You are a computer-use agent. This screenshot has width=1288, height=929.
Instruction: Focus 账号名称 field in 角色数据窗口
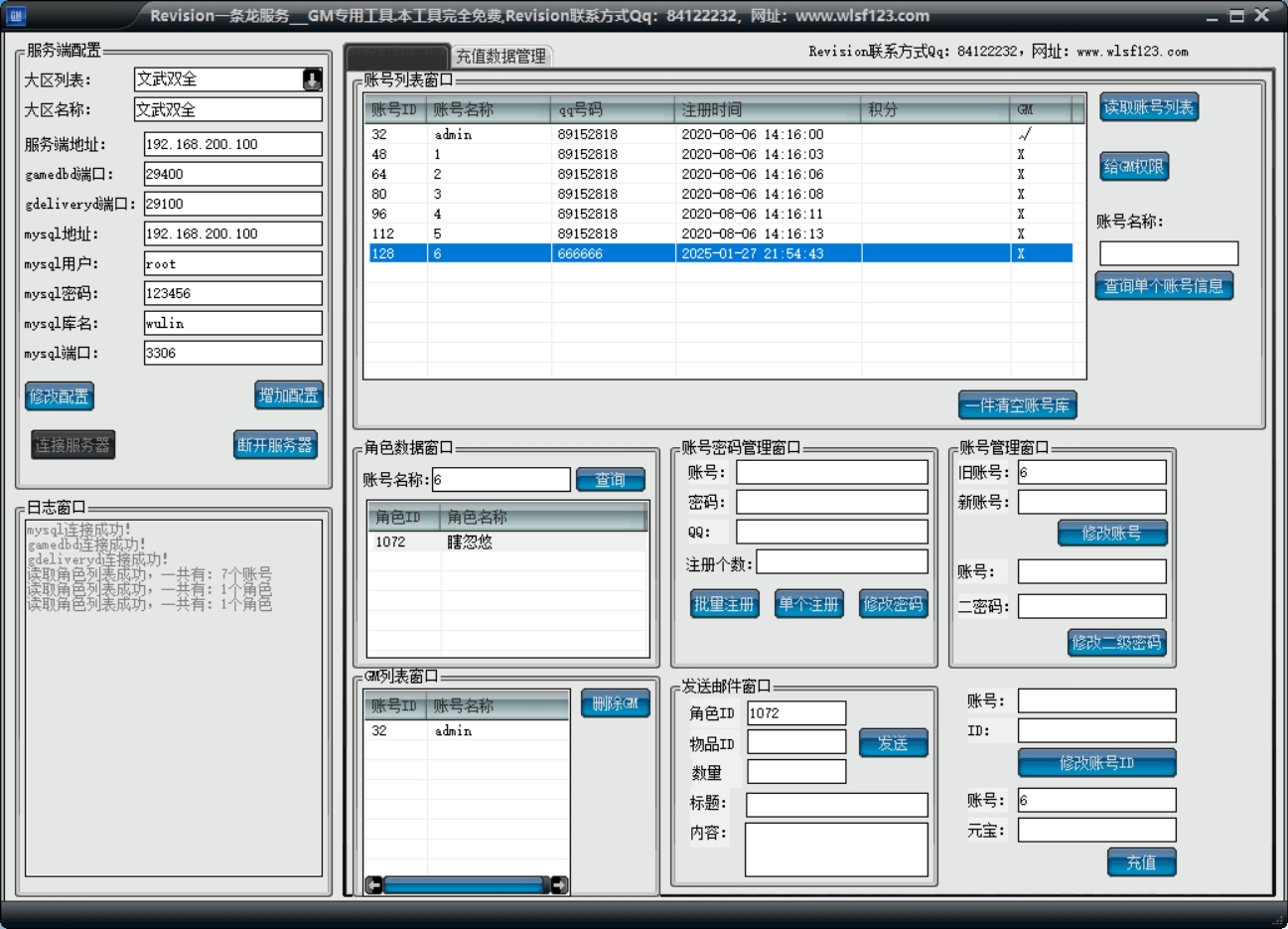501,480
